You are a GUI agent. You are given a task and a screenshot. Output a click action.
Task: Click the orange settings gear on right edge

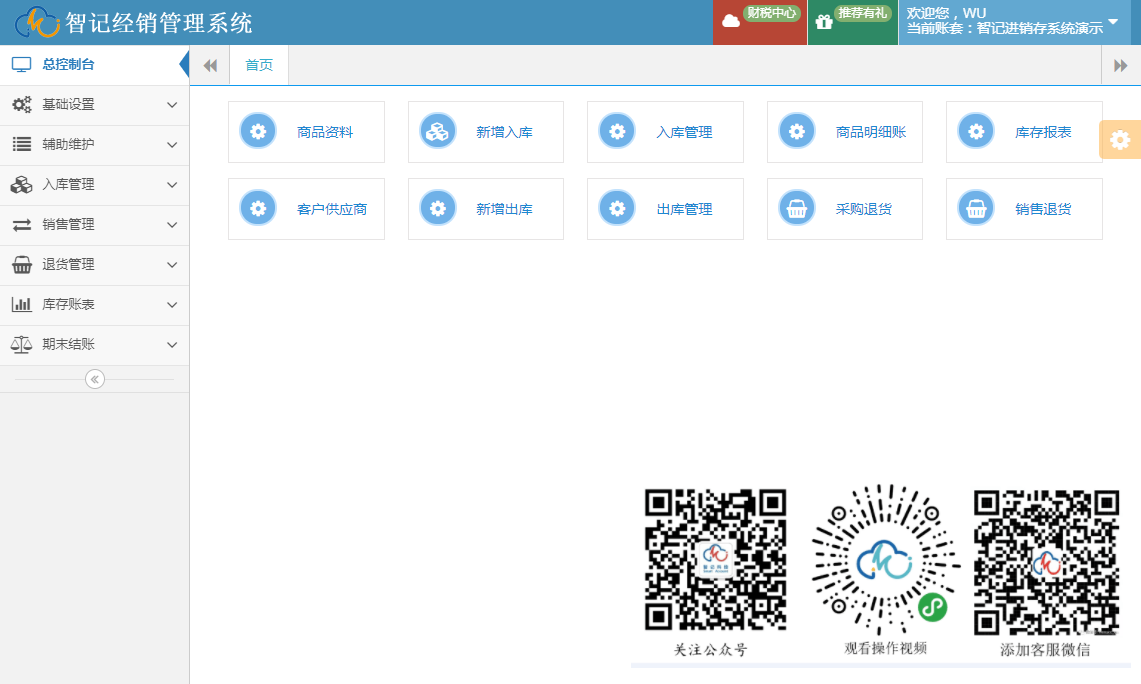(x=1120, y=140)
